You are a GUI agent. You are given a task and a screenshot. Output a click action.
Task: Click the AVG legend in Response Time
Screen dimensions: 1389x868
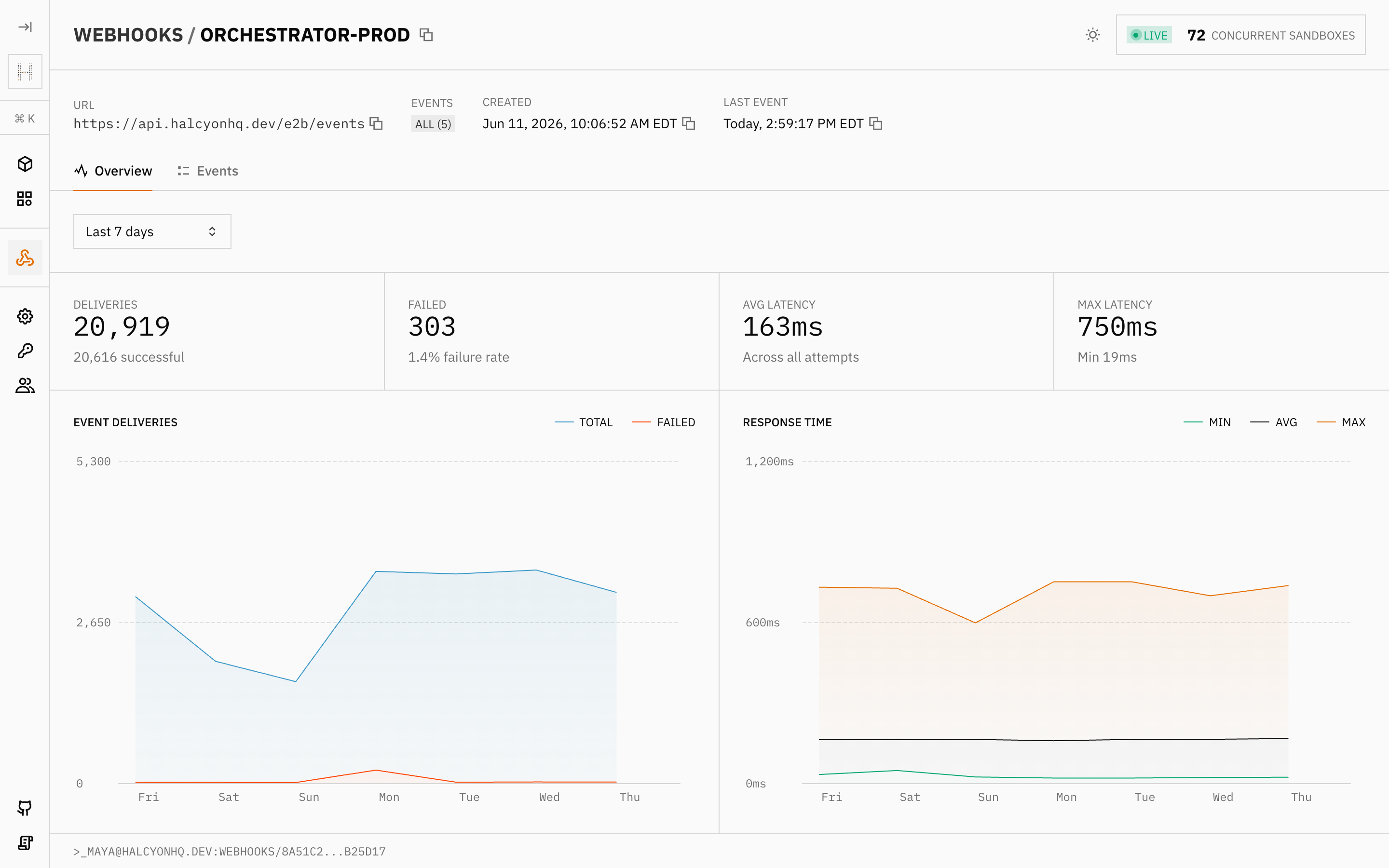[x=1274, y=422]
